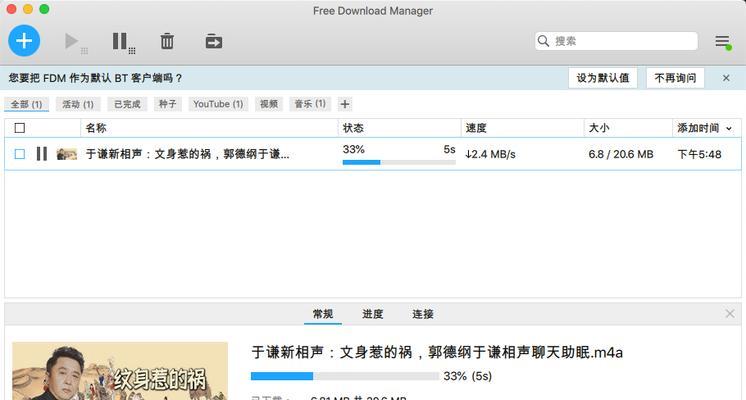This screenshot has height=400, width=746.
Task: Tick the select-all header checkbox
Action: coord(20,128)
